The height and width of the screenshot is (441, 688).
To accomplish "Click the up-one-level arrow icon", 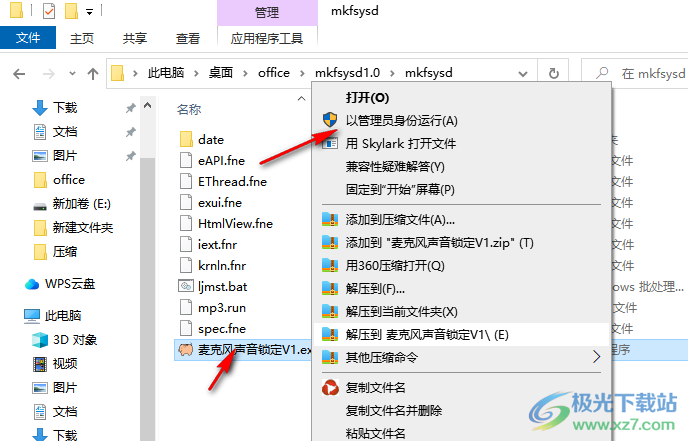I will click(x=93, y=73).
